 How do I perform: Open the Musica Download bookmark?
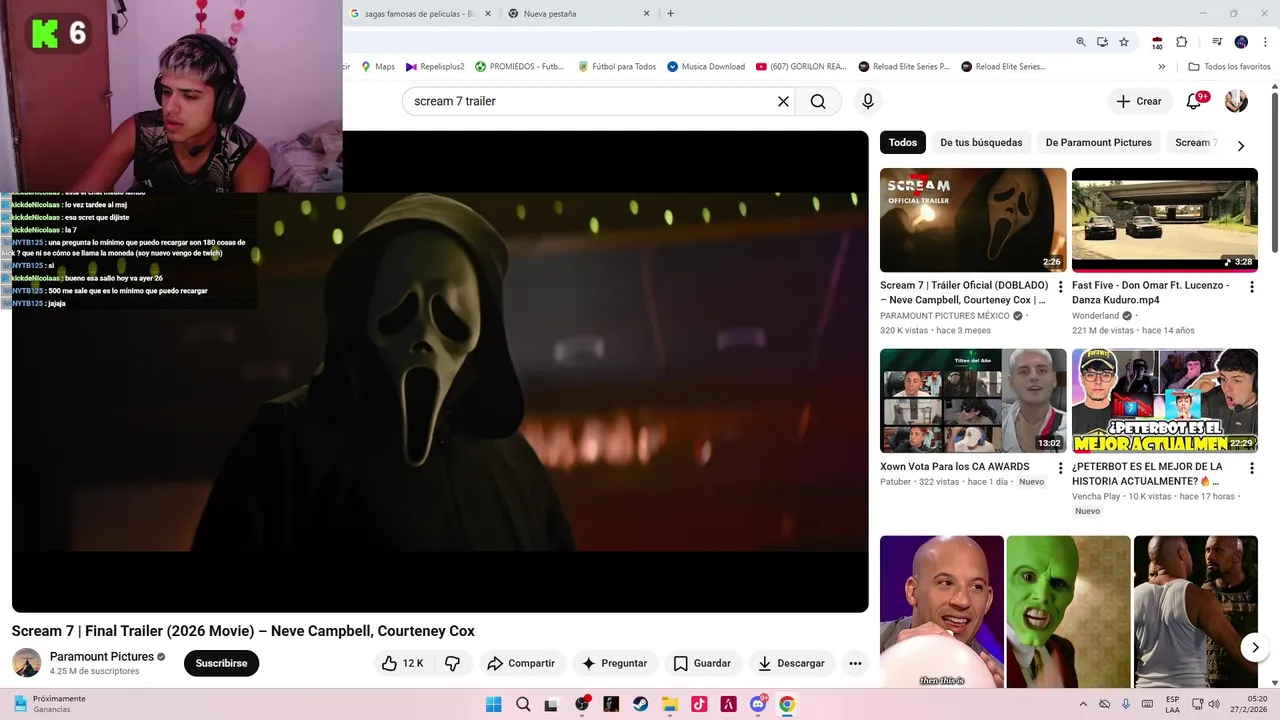706,67
